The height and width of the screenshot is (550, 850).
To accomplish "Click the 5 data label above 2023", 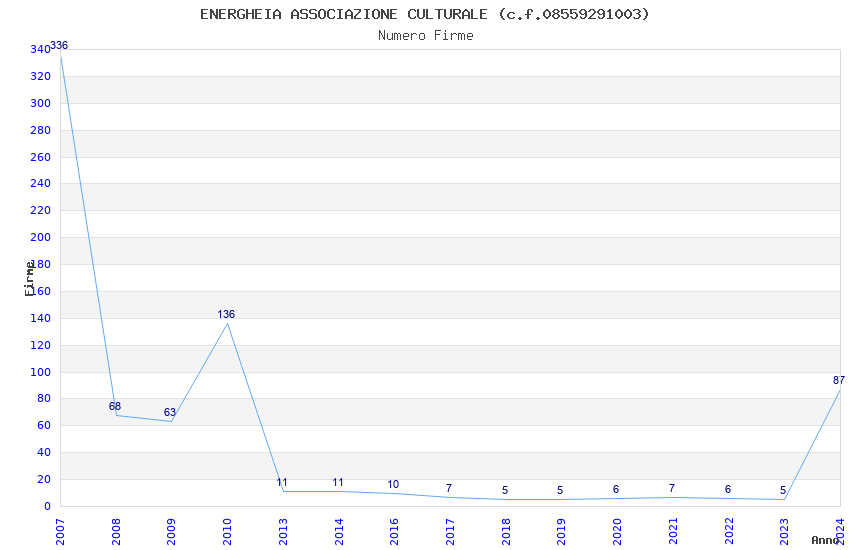I will tap(783, 490).
